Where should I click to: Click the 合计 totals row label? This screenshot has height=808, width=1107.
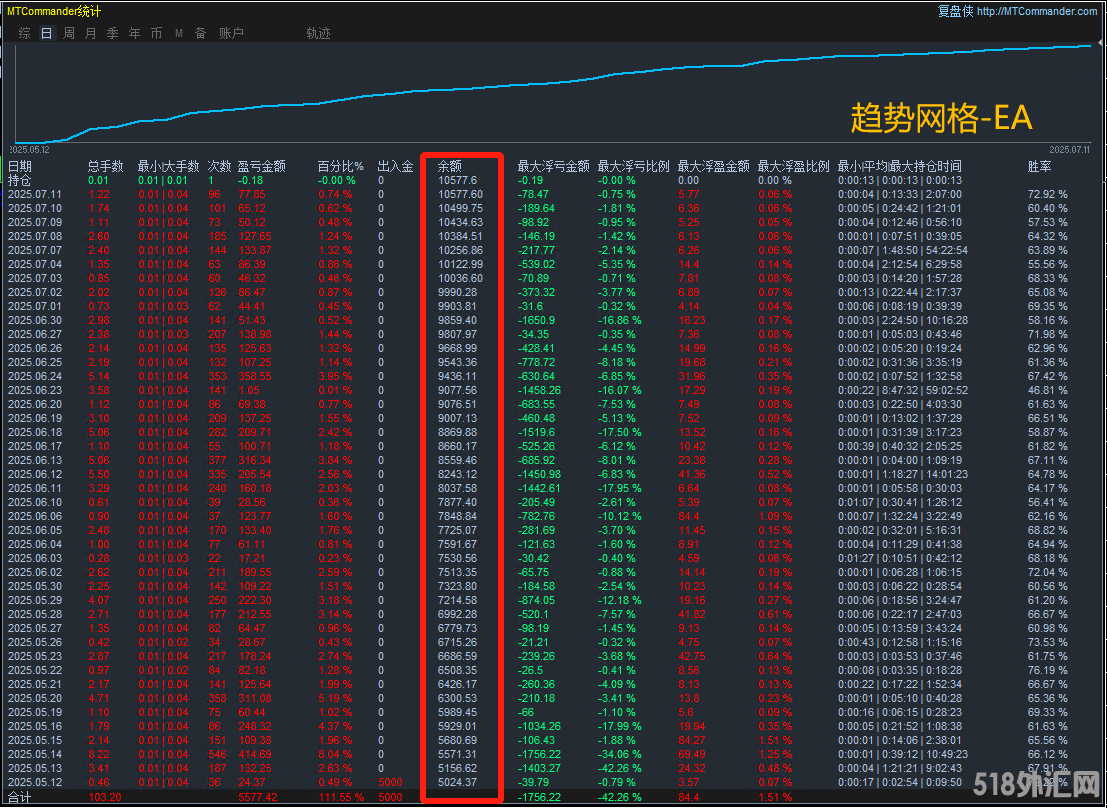point(20,797)
